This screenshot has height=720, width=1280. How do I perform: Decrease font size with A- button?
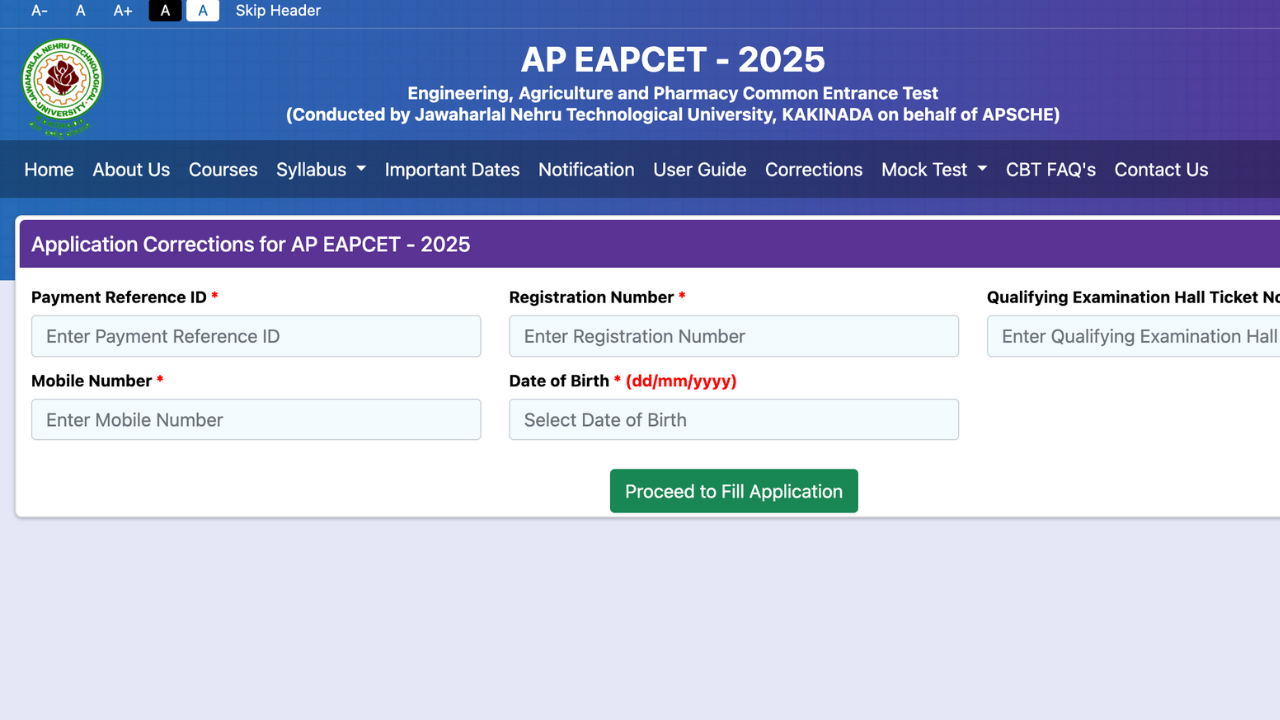click(40, 11)
